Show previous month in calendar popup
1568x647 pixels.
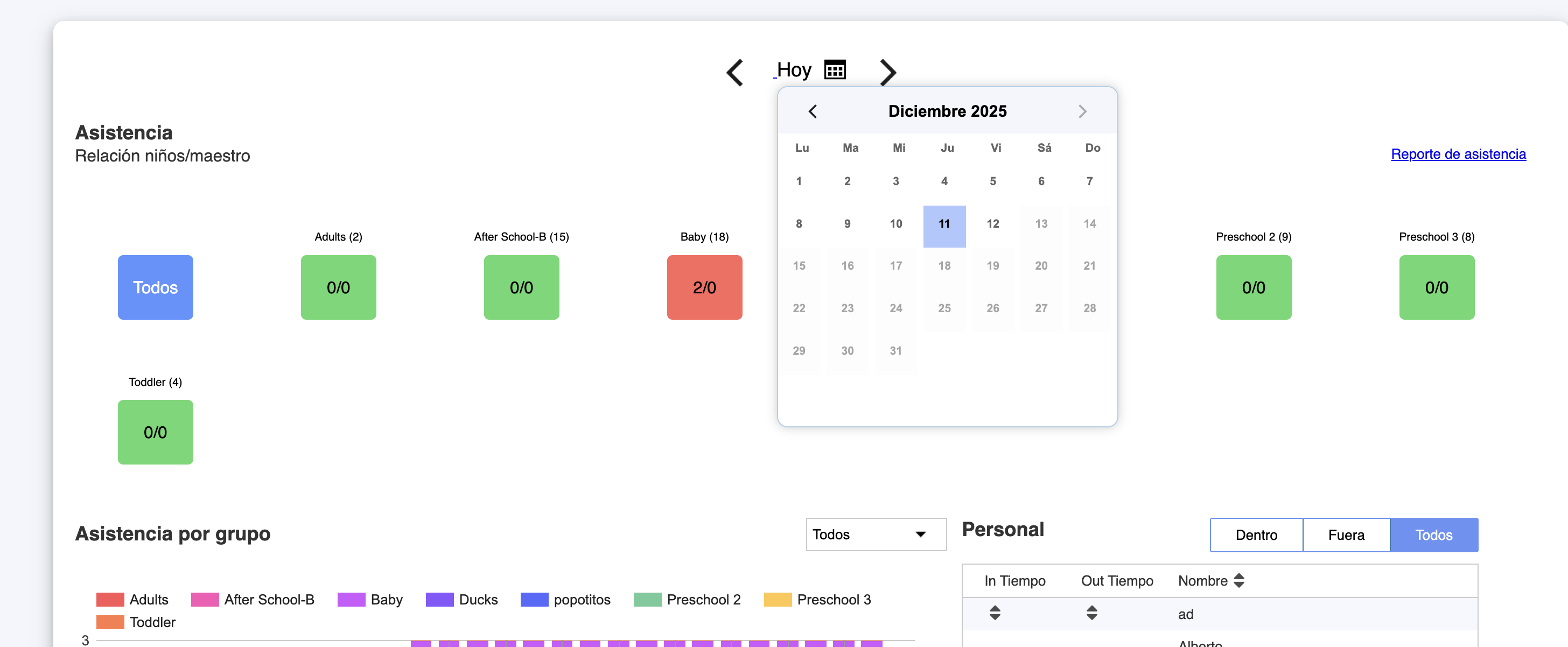813,111
